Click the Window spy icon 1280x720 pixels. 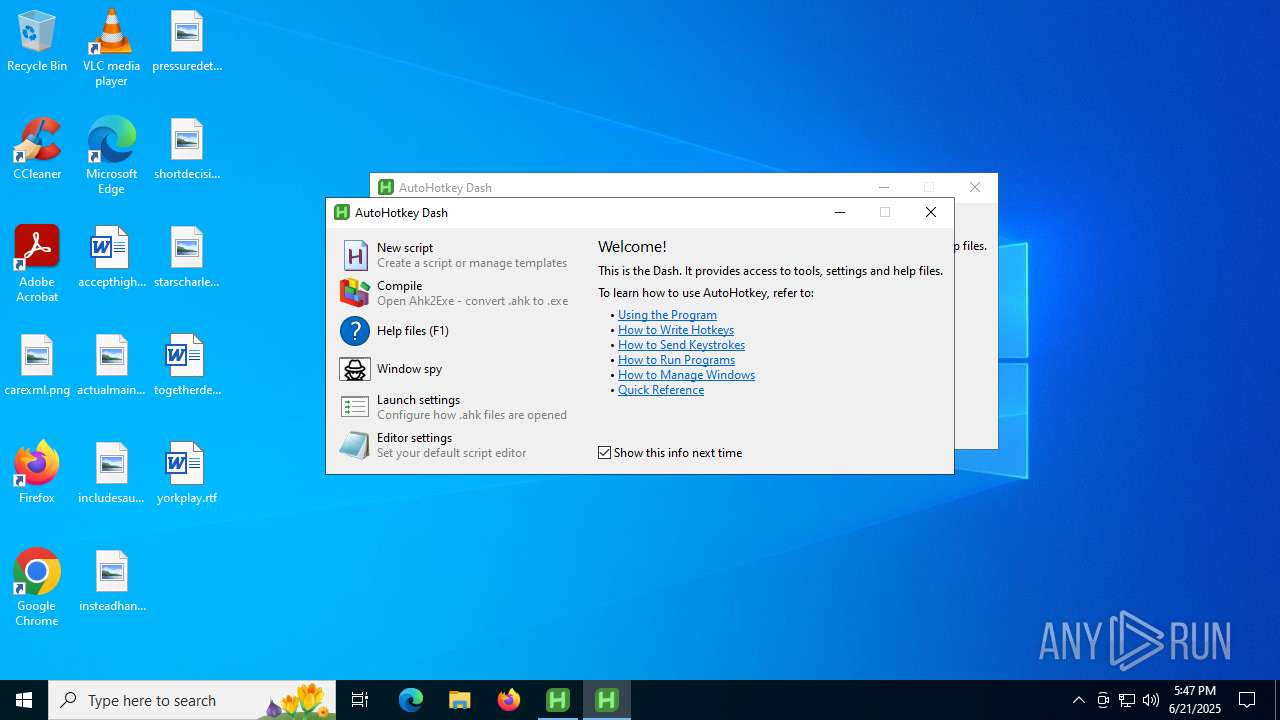point(355,369)
